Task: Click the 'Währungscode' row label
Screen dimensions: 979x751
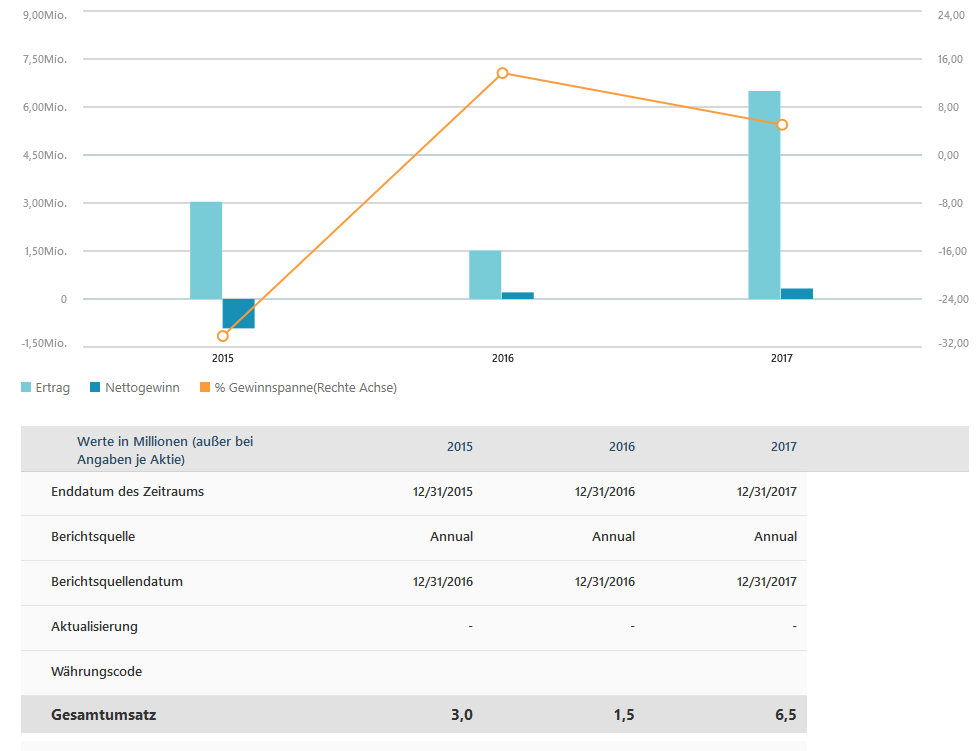Action: coord(97,672)
